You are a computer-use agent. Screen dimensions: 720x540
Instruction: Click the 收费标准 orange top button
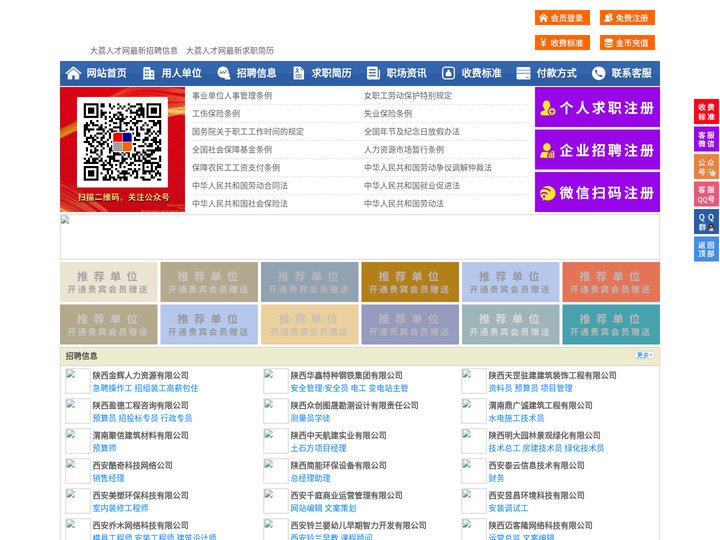(x=562, y=43)
